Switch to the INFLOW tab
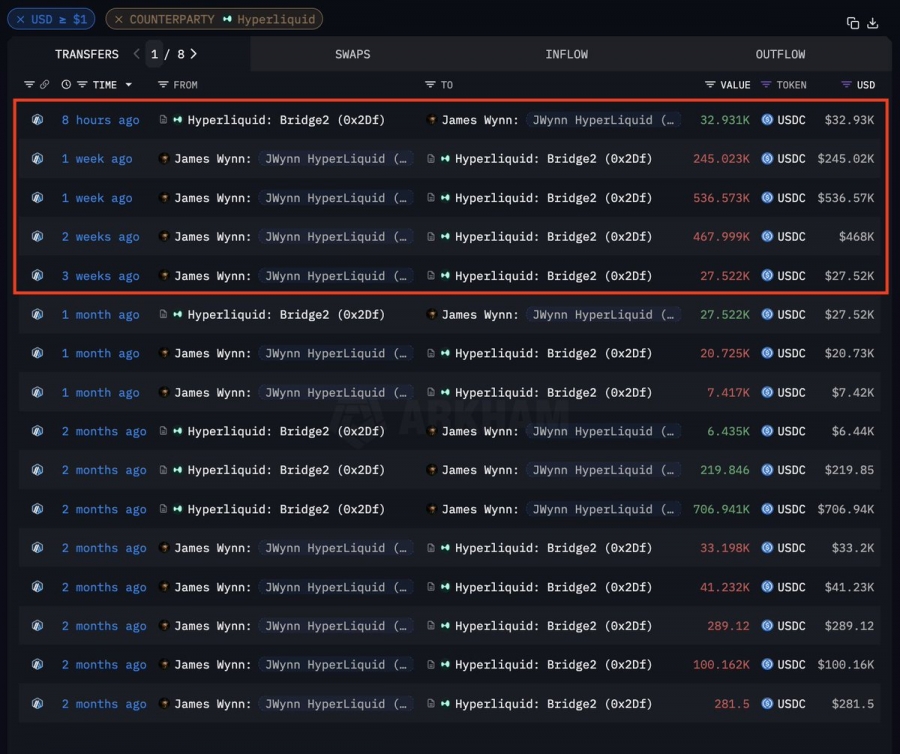This screenshot has height=754, width=900. pos(566,54)
